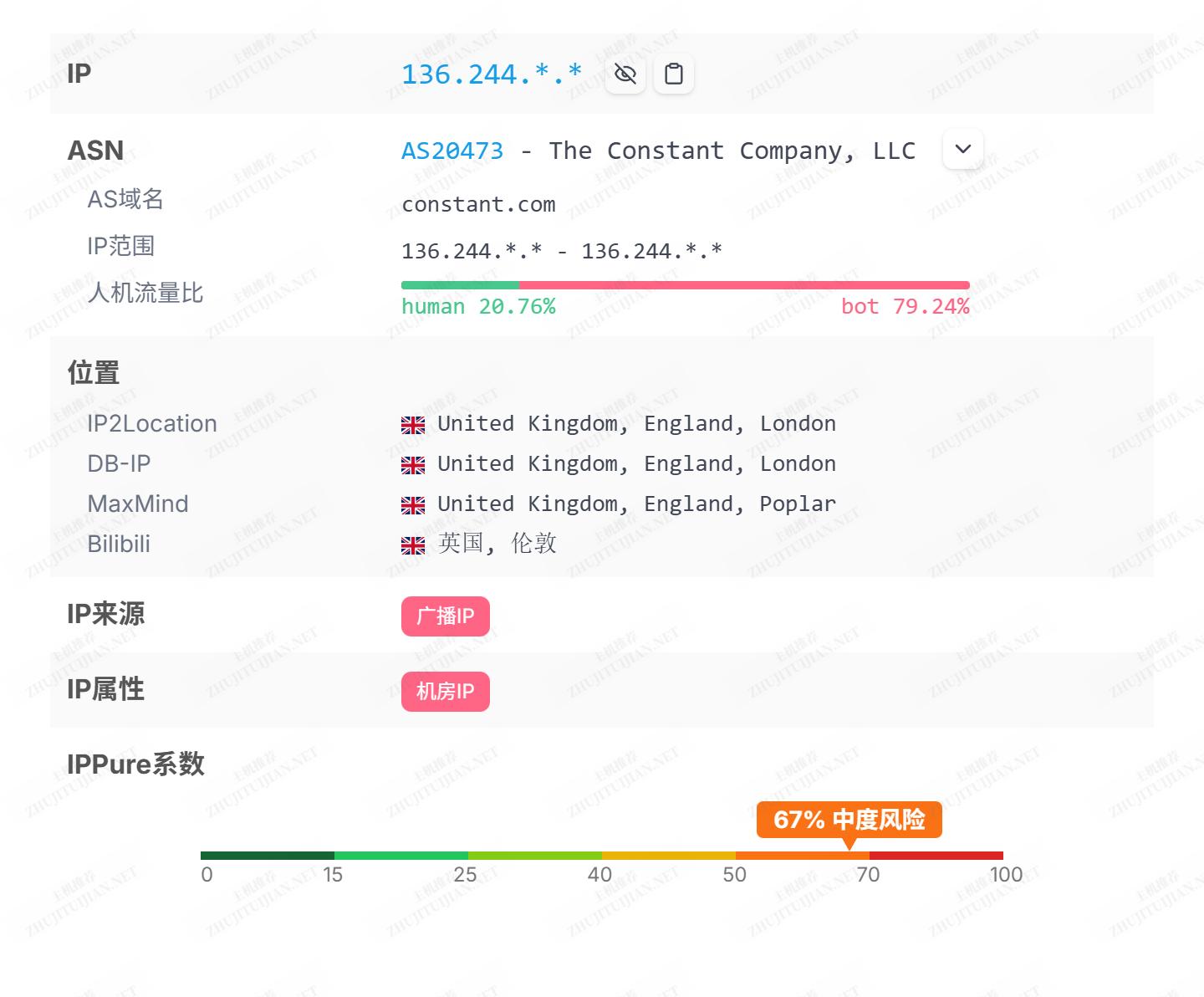The height and width of the screenshot is (997, 1204).
Task: Click the masked IP address 136.244.*.*
Action: pyautogui.click(x=492, y=74)
